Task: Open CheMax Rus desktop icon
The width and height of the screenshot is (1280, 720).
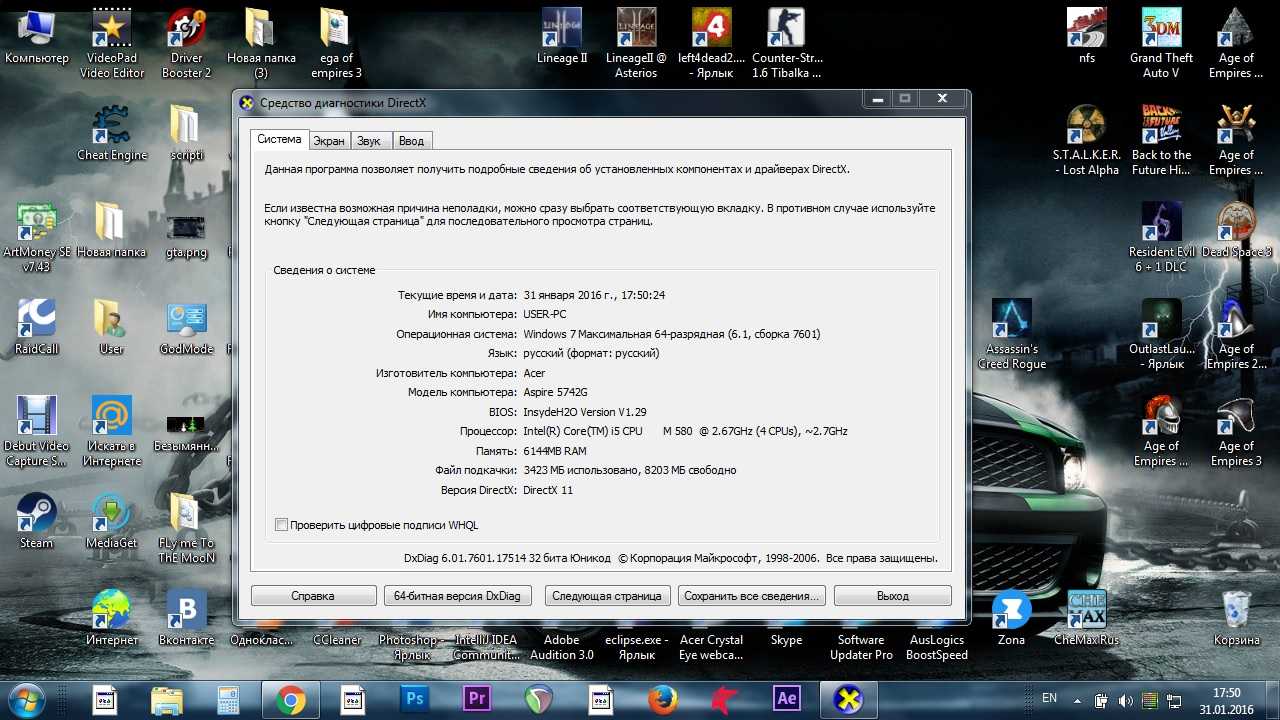Action: pyautogui.click(x=1087, y=618)
